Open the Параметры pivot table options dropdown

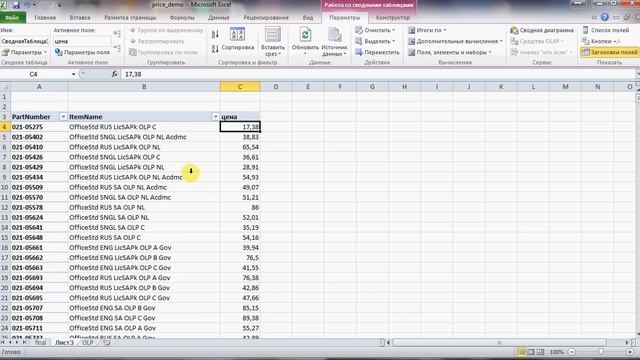(x=24, y=52)
